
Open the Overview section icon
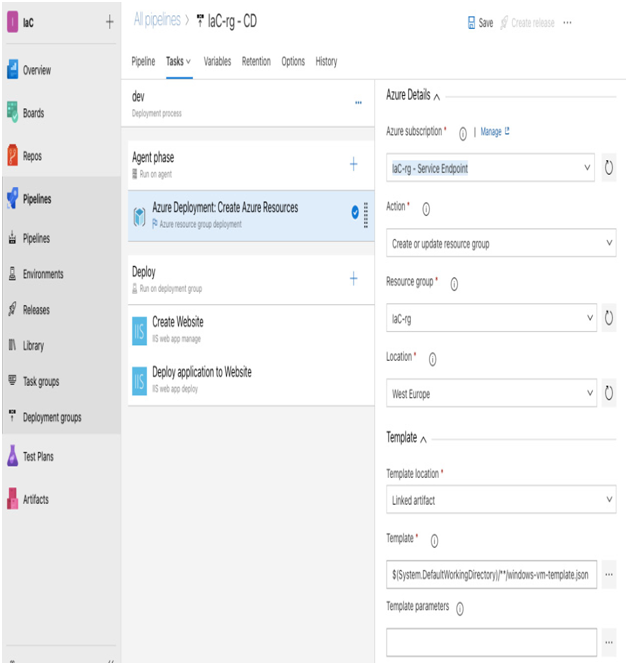(13, 69)
